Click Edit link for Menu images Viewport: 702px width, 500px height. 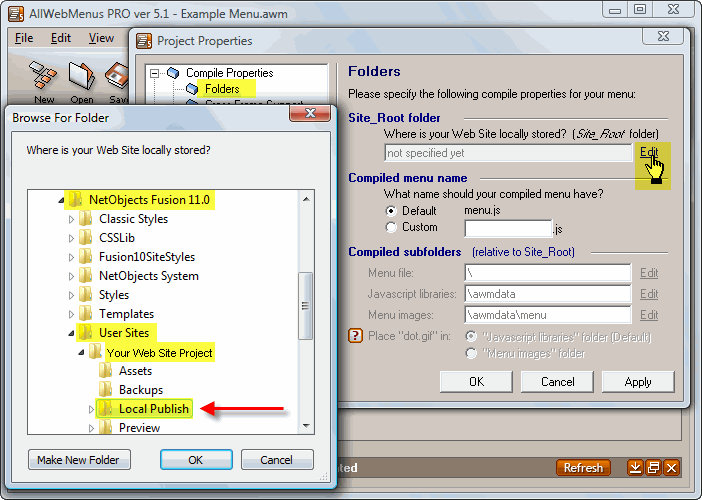coord(649,315)
